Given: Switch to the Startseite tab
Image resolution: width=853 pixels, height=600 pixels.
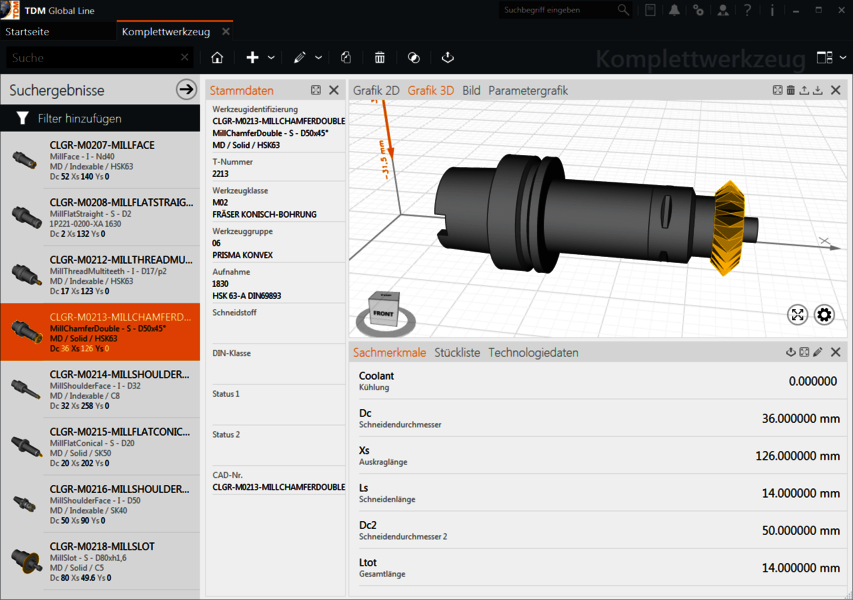Looking at the screenshot, I should tap(27, 32).
